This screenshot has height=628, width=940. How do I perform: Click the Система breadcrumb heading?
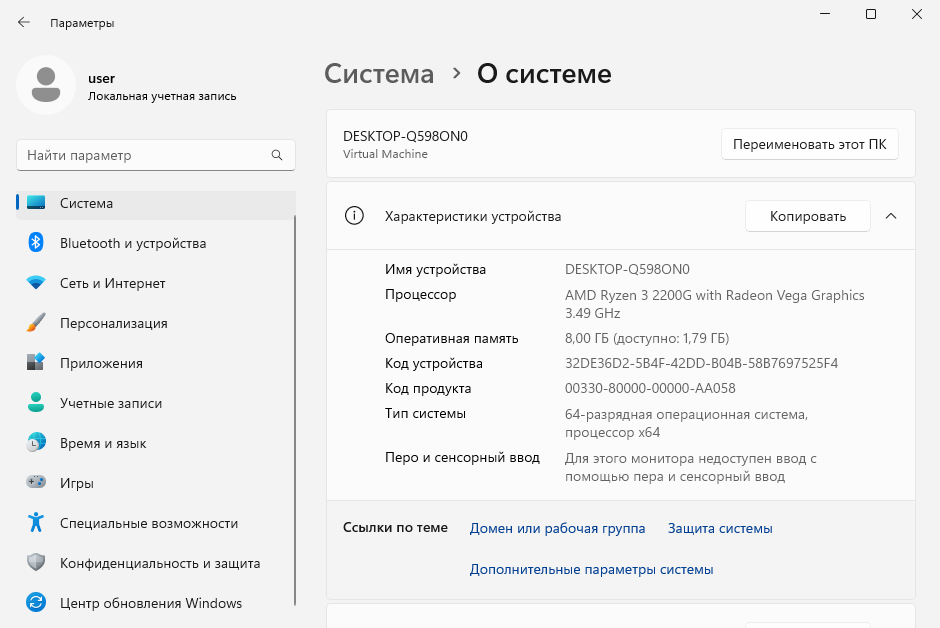tap(379, 74)
